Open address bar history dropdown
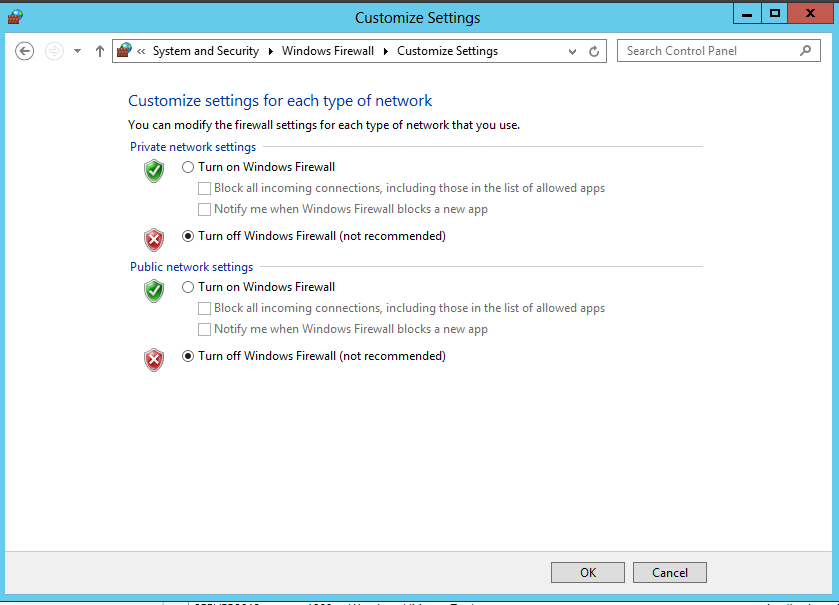The image size is (839, 605). point(573,51)
